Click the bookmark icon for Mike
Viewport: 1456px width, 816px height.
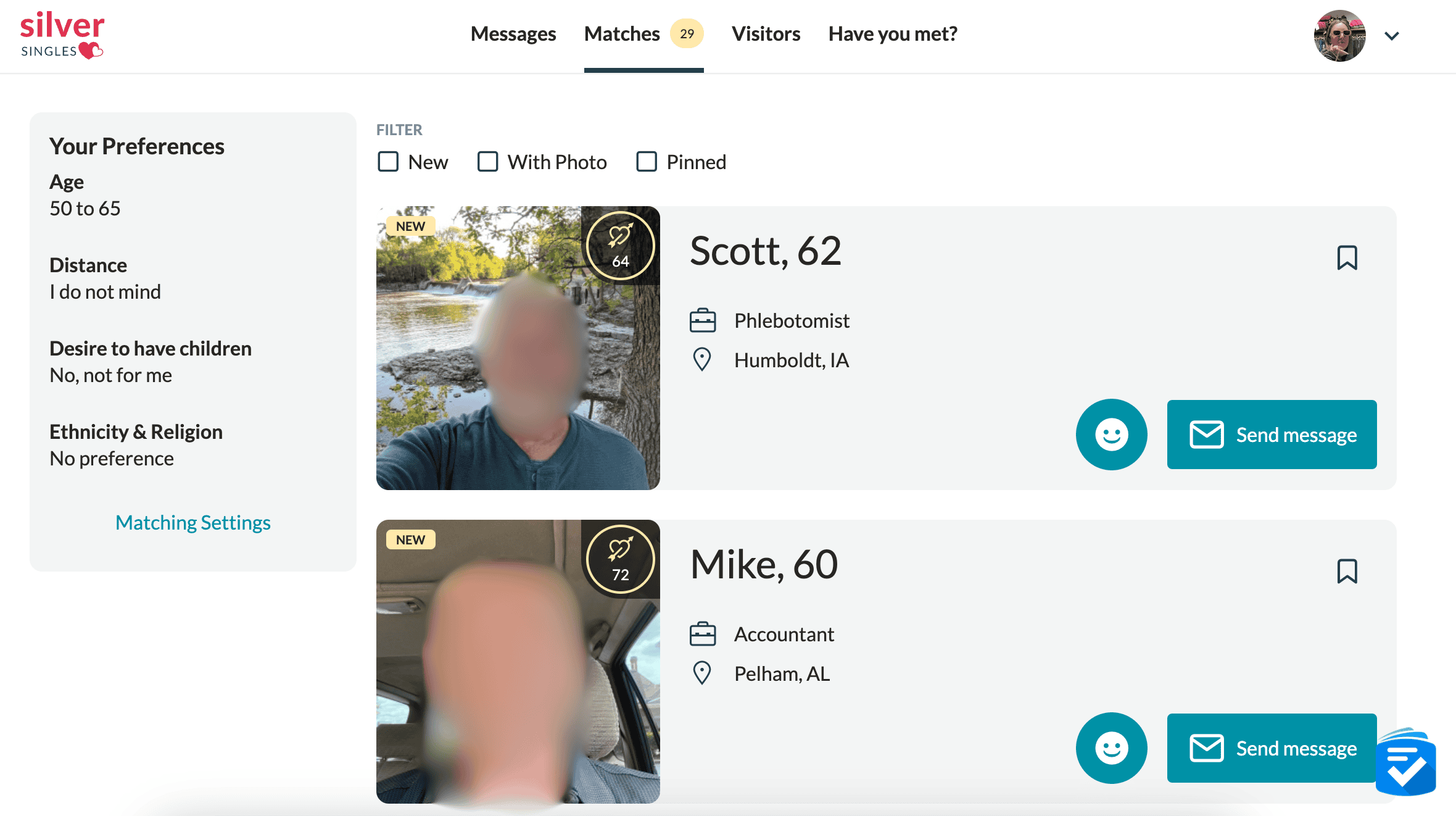click(x=1346, y=572)
